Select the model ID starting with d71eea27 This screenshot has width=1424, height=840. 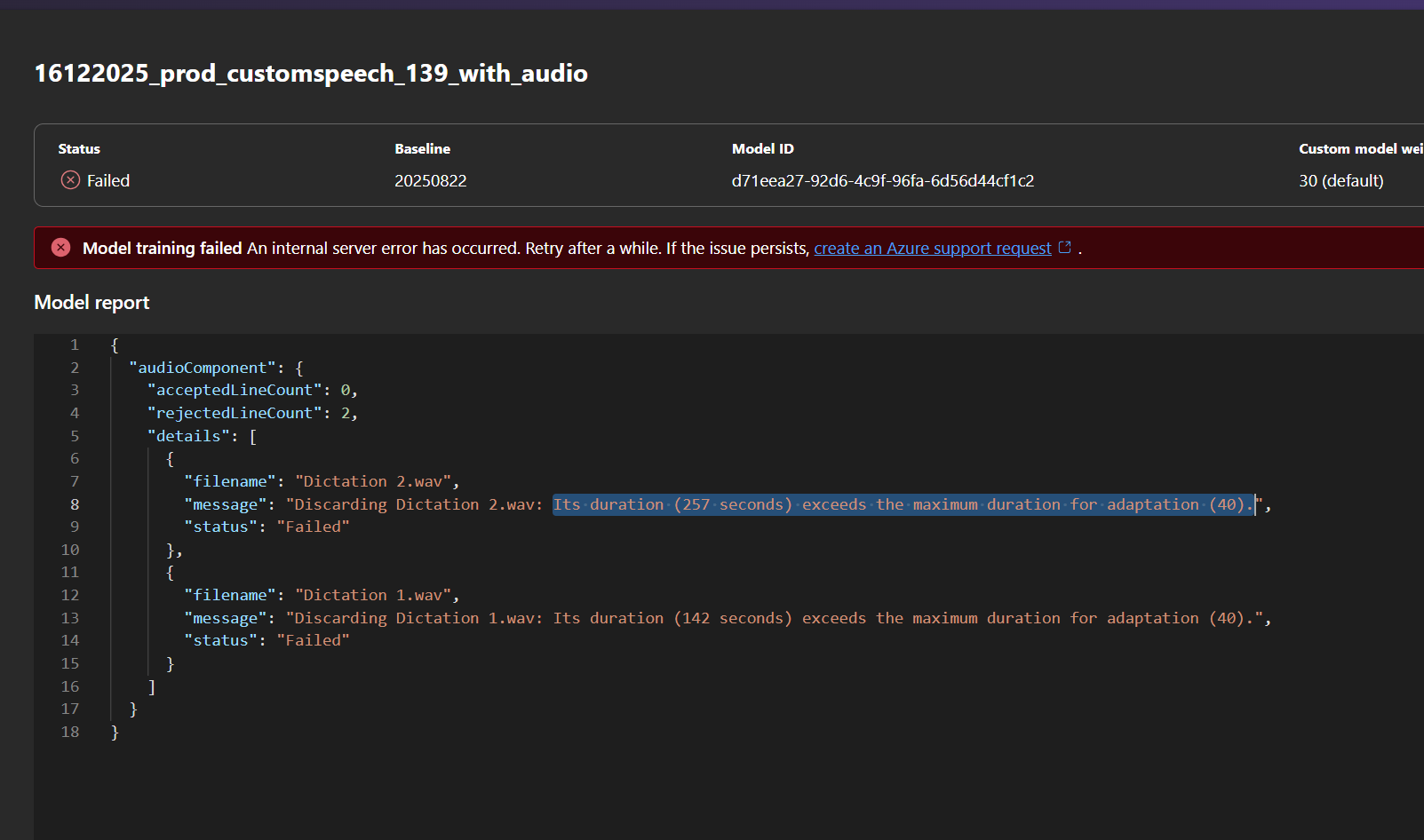pos(883,181)
